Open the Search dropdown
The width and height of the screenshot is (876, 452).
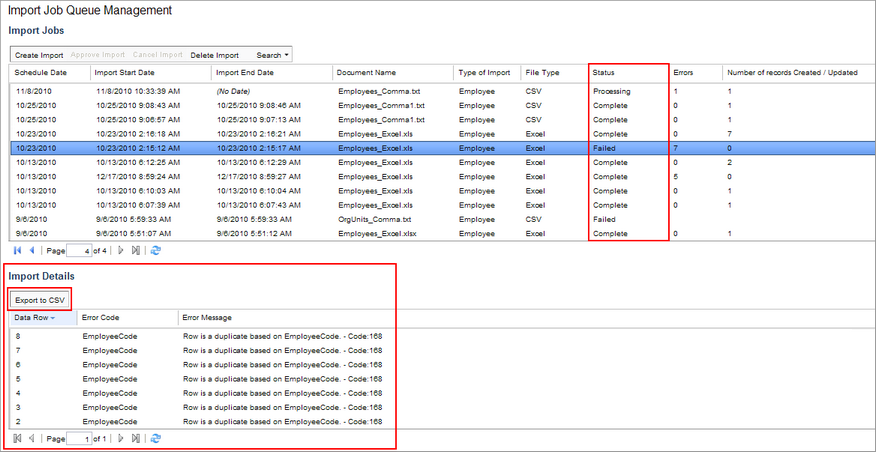tap(274, 55)
